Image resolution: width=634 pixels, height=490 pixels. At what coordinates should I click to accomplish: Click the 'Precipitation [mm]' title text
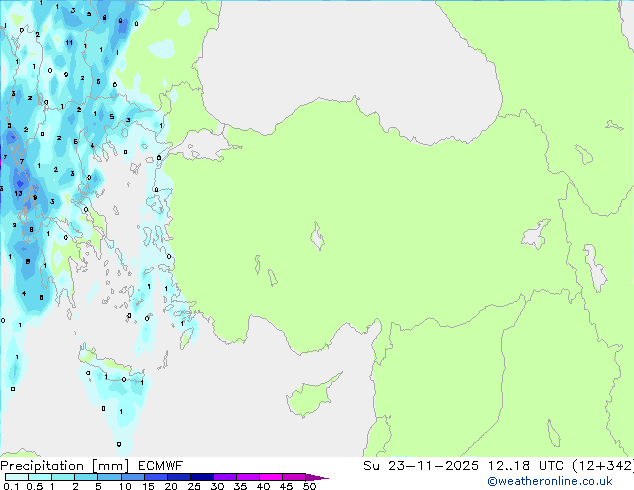coord(65,466)
